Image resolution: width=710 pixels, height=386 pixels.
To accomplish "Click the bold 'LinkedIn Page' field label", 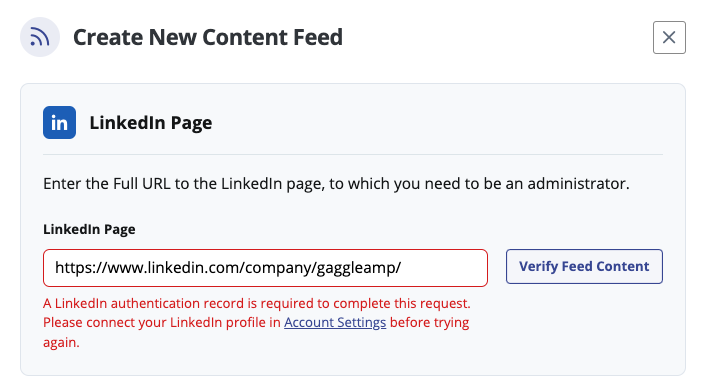I will tap(89, 229).
